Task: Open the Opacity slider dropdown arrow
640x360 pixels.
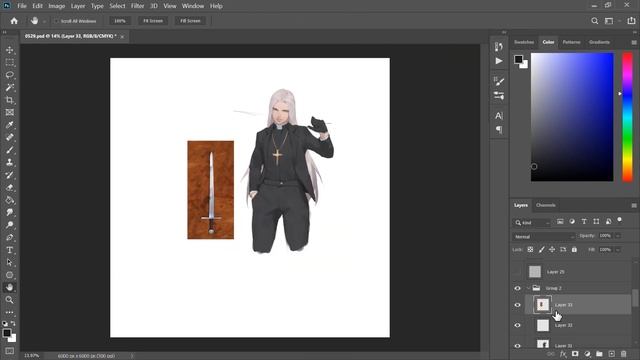Action: pyautogui.click(x=618, y=236)
